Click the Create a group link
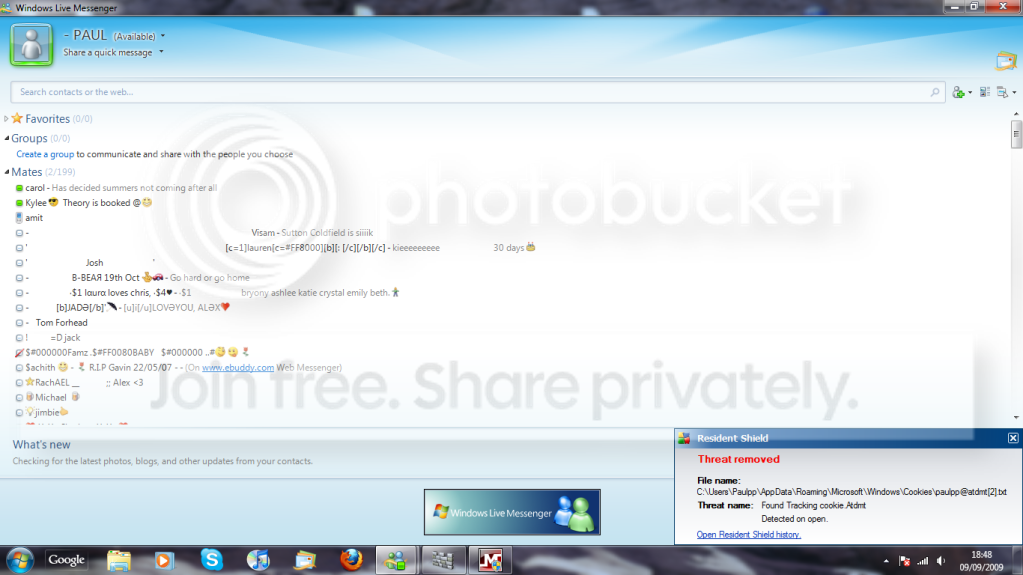Image resolution: width=1023 pixels, height=575 pixels. point(45,154)
